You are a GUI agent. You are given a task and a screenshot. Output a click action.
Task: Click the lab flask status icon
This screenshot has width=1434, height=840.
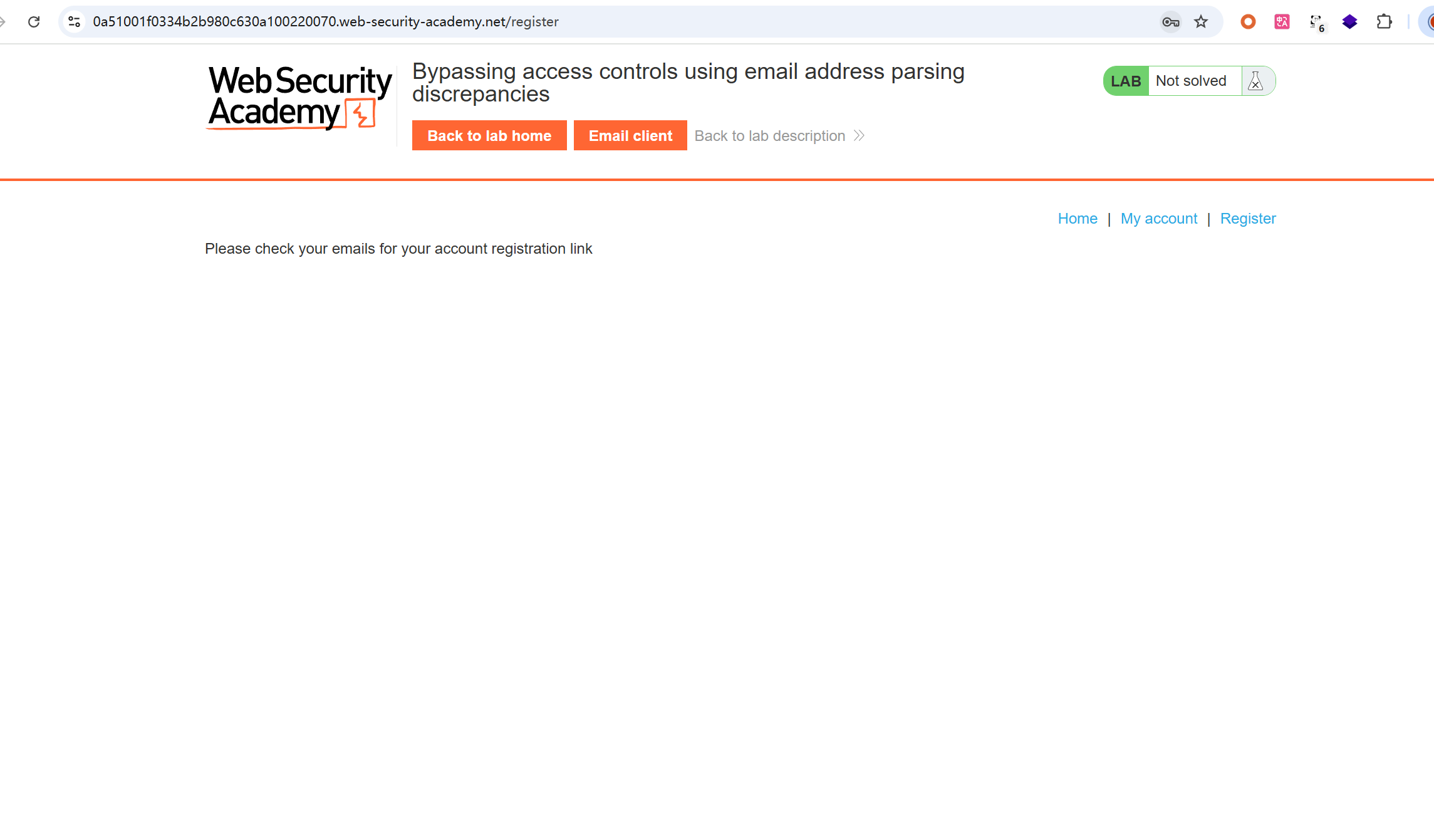[1255, 81]
